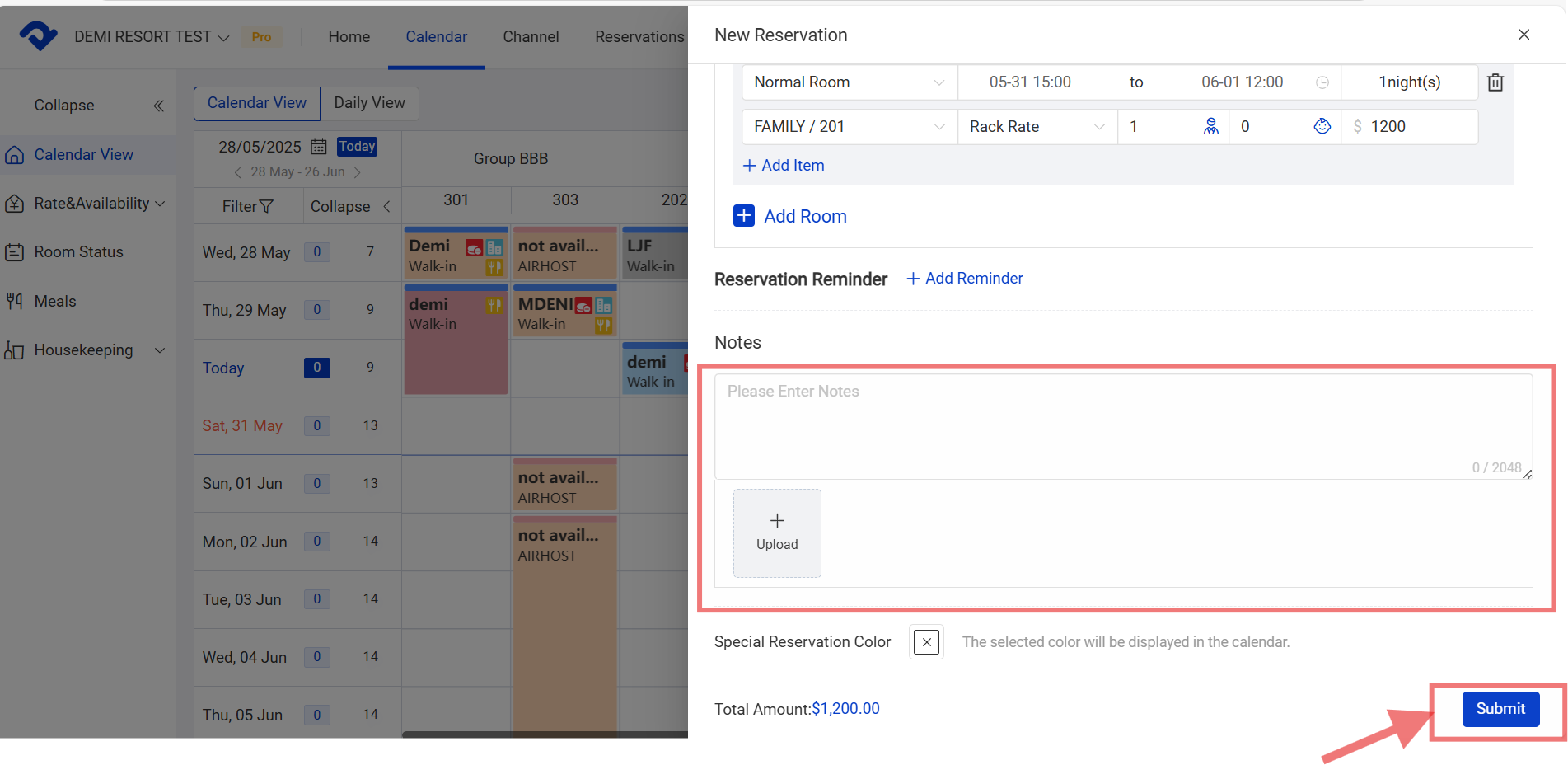This screenshot has height=765, width=1568.
Task: Click the clock icon in date range
Action: [x=1322, y=82]
